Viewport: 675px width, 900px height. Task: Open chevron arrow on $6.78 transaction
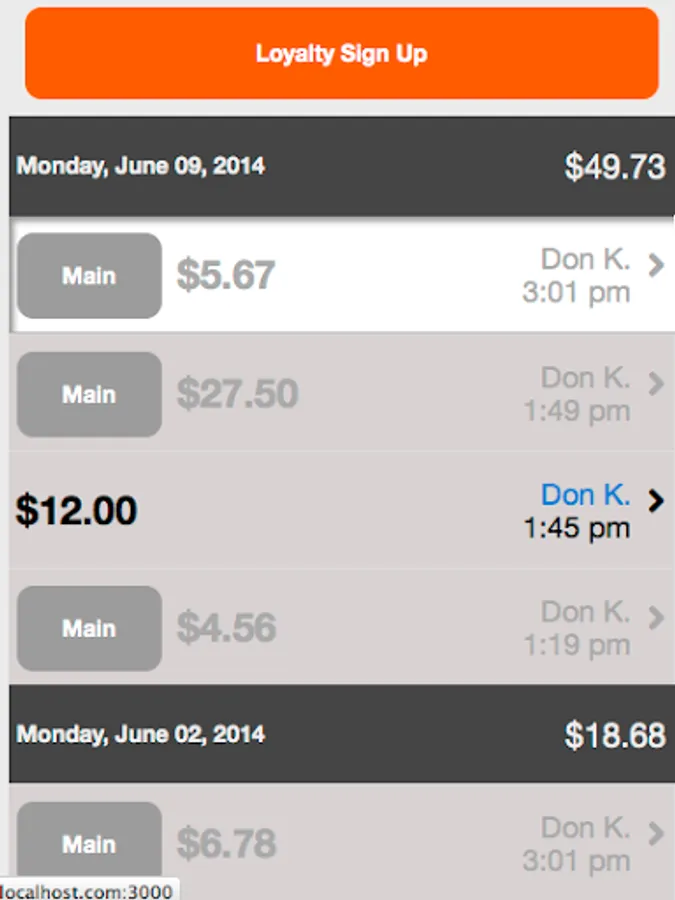(656, 834)
